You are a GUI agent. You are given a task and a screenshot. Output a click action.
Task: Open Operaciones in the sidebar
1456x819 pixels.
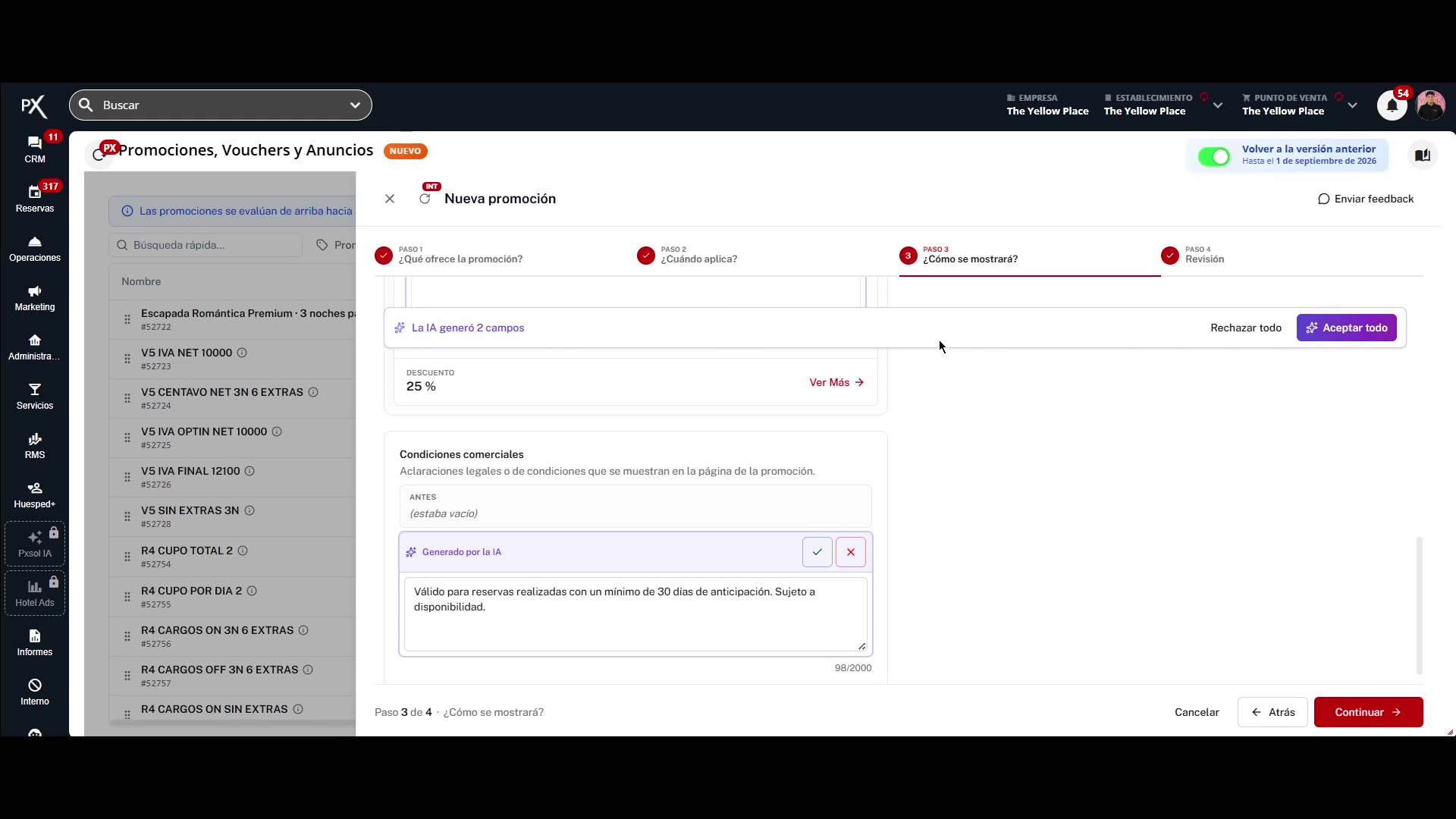(35, 249)
